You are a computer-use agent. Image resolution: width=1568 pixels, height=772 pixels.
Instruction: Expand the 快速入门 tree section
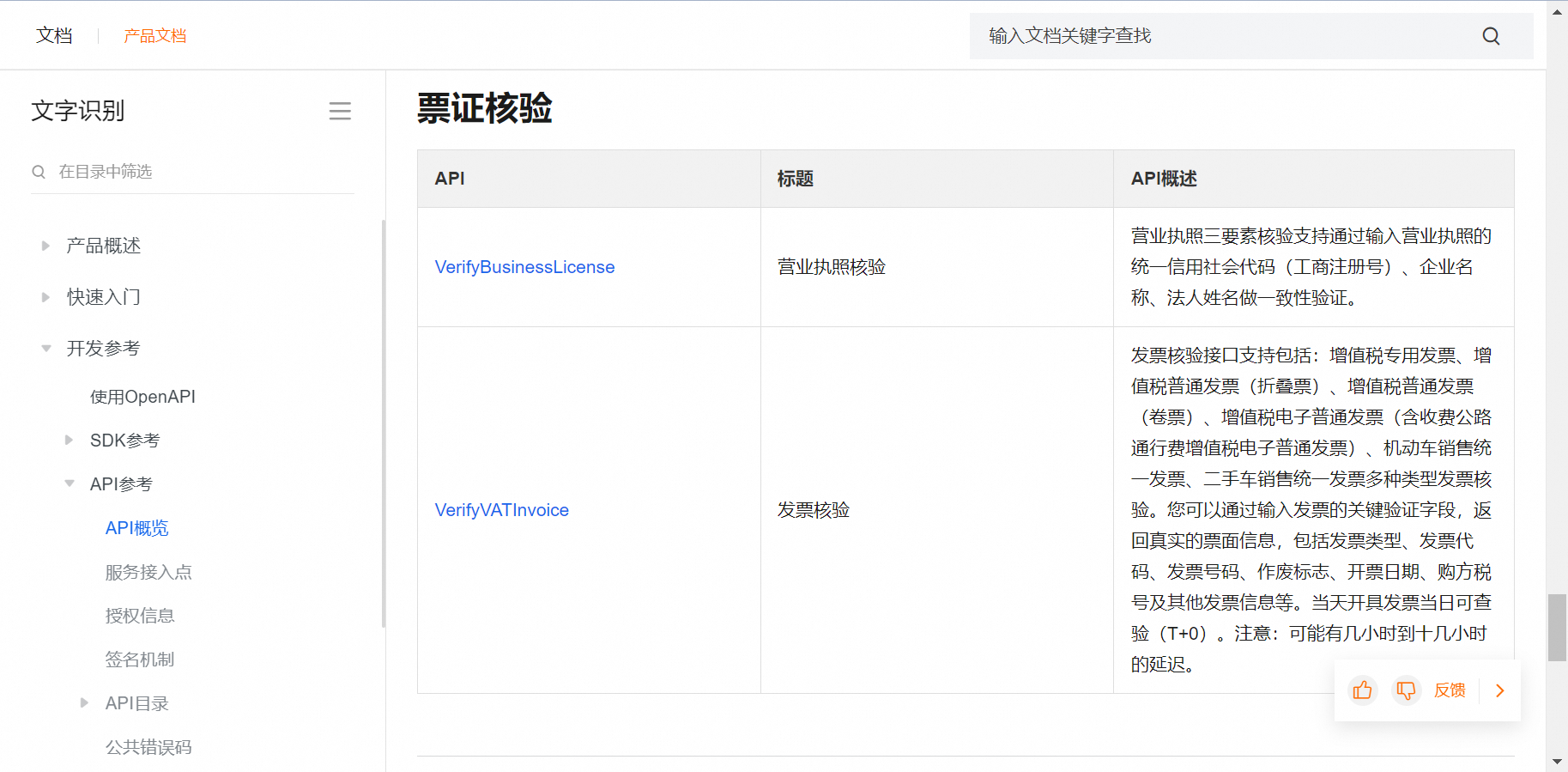[45, 297]
